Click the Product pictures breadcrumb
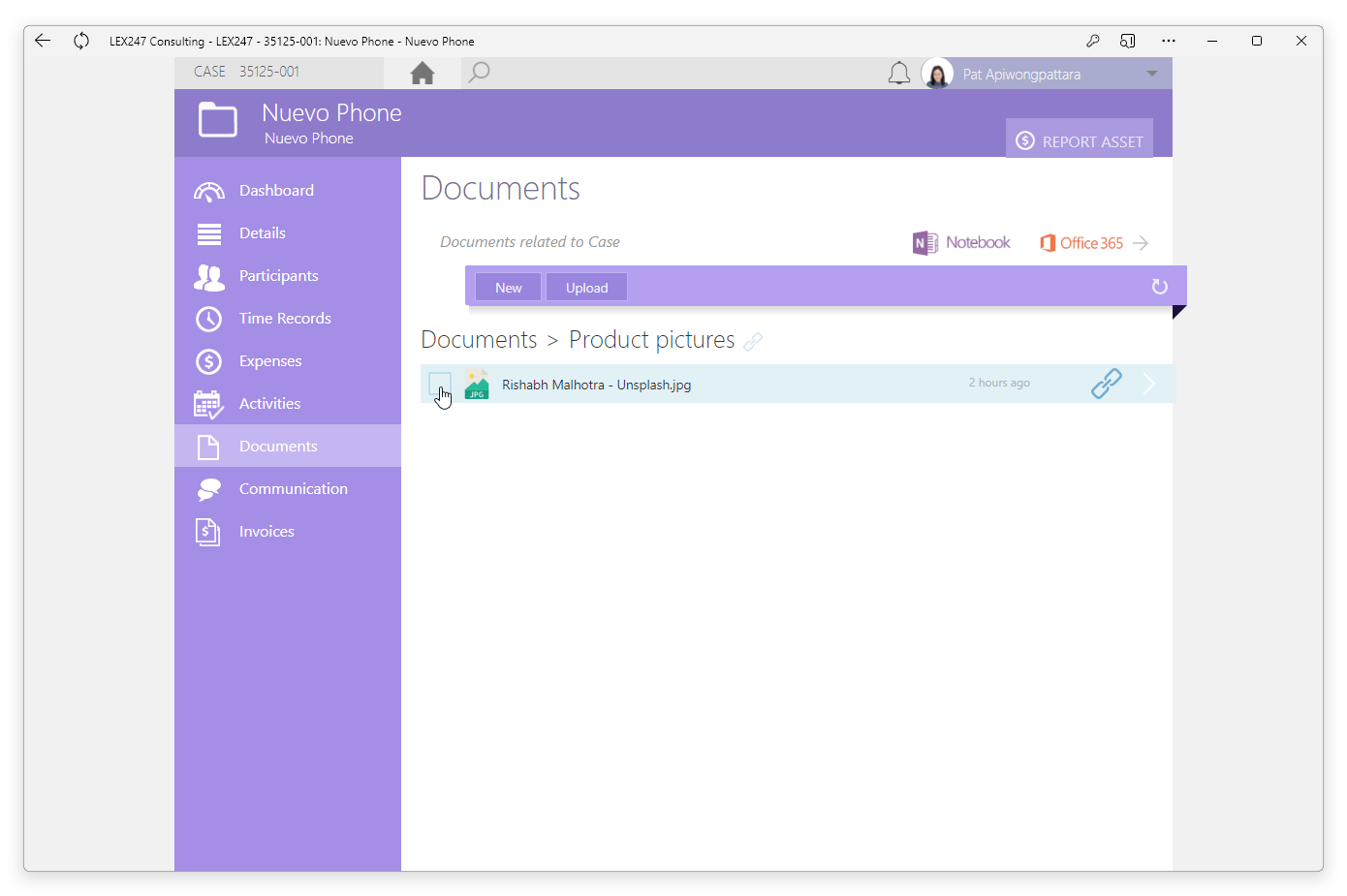 tap(652, 340)
